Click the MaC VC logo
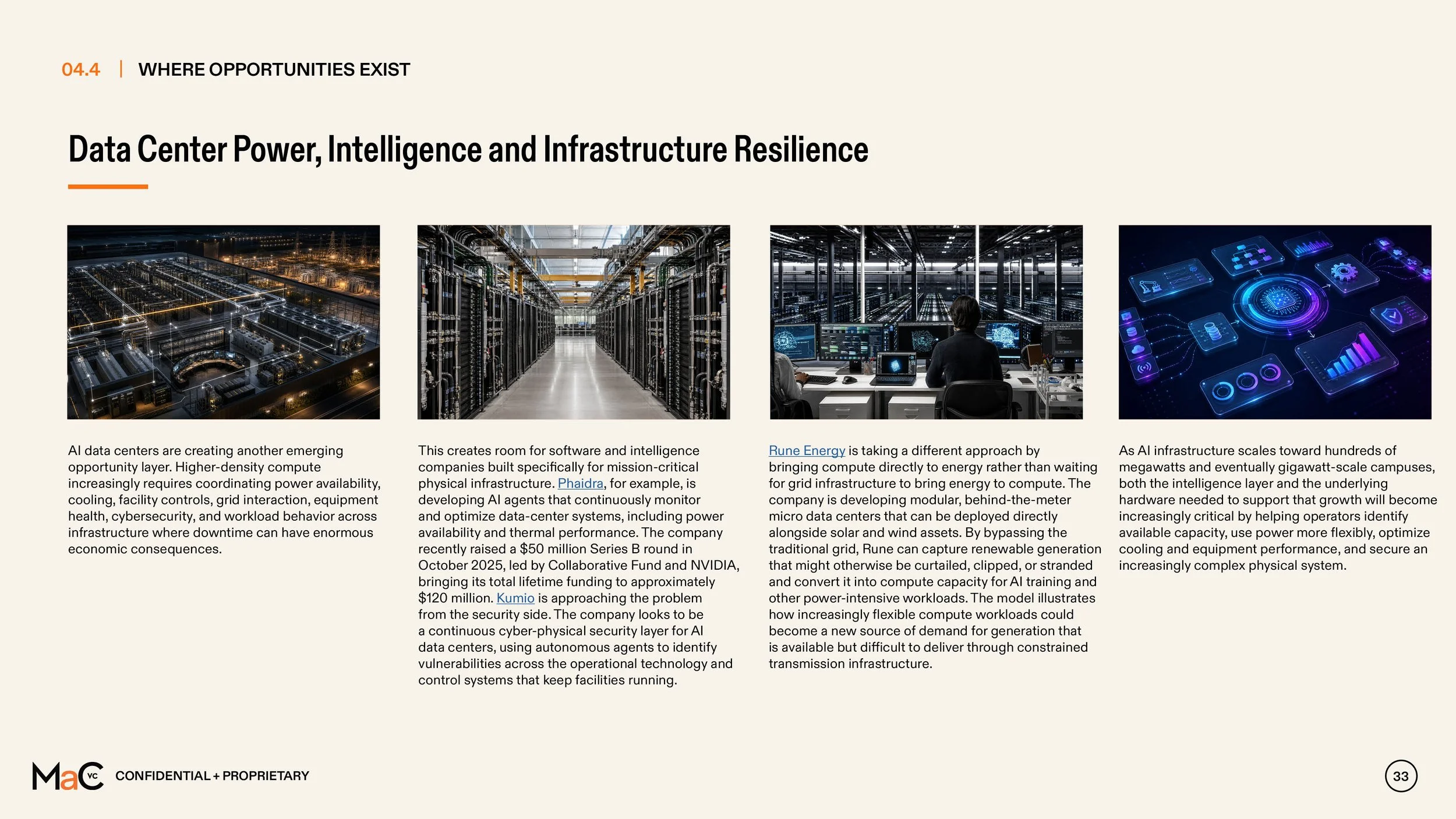This screenshot has width=1456, height=819. coord(68,776)
